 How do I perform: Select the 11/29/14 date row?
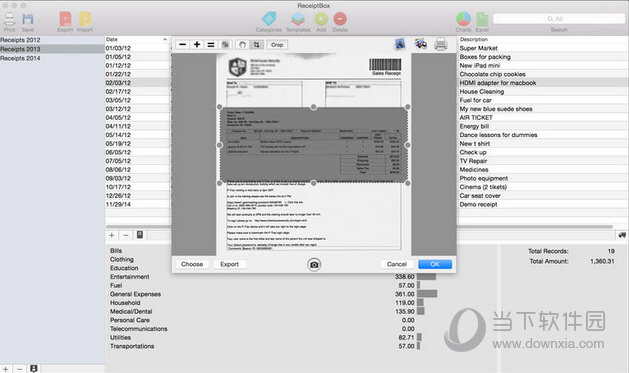tap(118, 205)
